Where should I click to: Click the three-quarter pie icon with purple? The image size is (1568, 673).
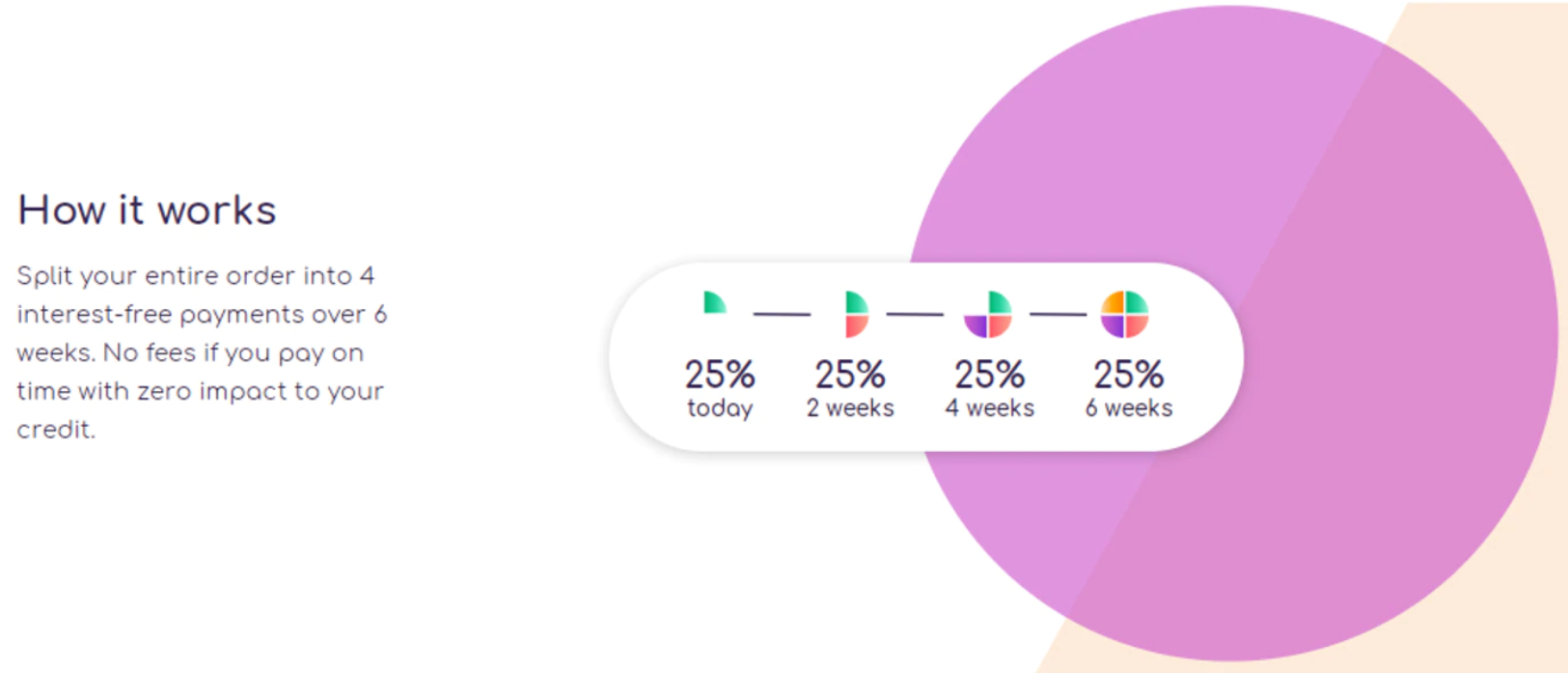pyautogui.click(x=988, y=315)
